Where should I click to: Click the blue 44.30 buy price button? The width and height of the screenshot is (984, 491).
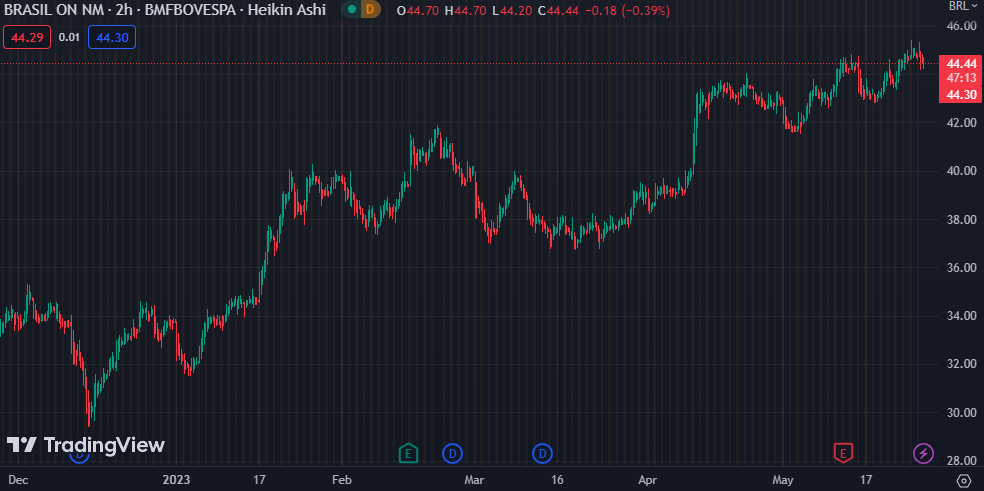(111, 38)
